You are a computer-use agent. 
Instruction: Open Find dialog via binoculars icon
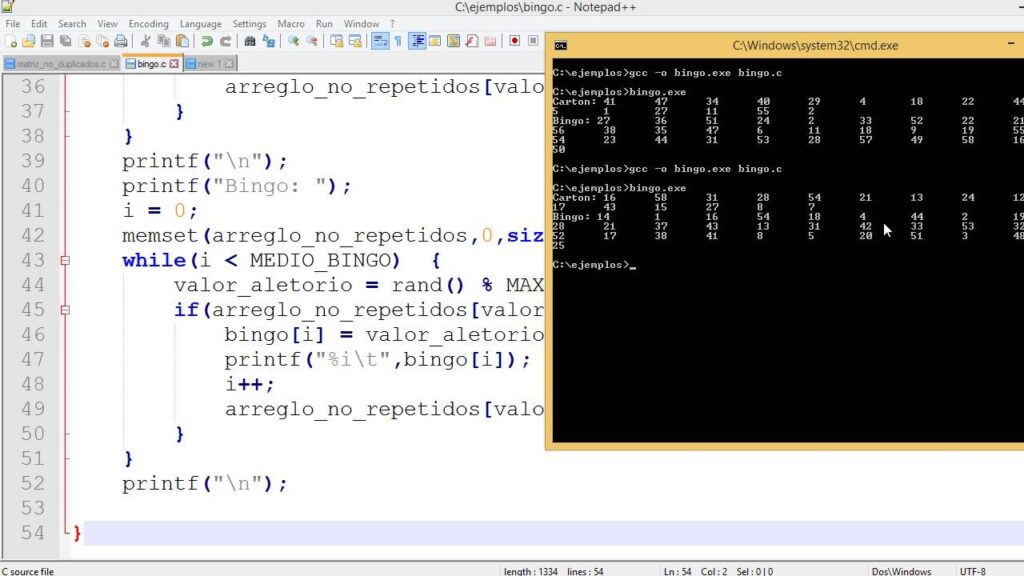tap(249, 43)
